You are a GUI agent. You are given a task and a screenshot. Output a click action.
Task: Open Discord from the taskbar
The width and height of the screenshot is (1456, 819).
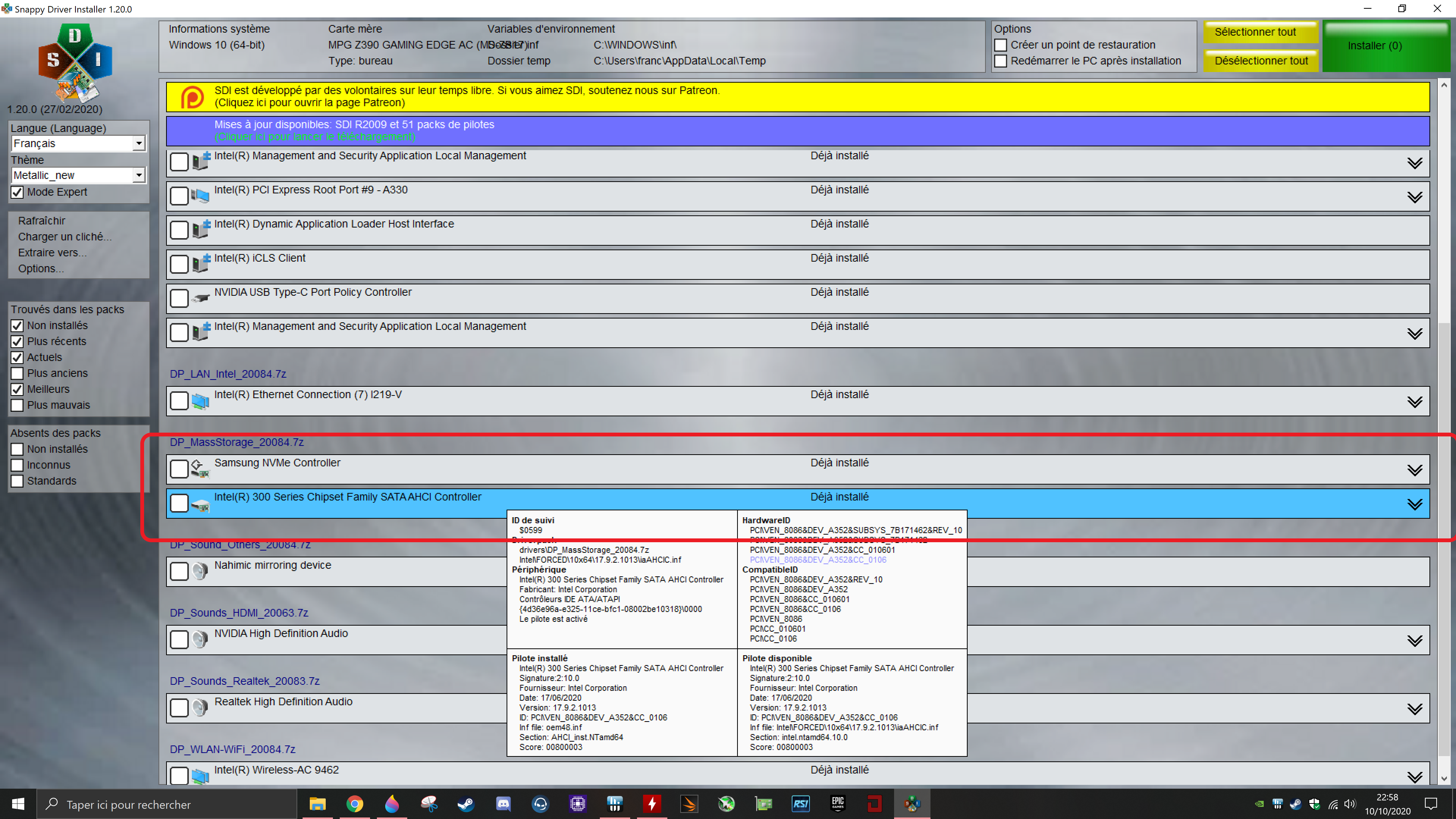point(503,804)
